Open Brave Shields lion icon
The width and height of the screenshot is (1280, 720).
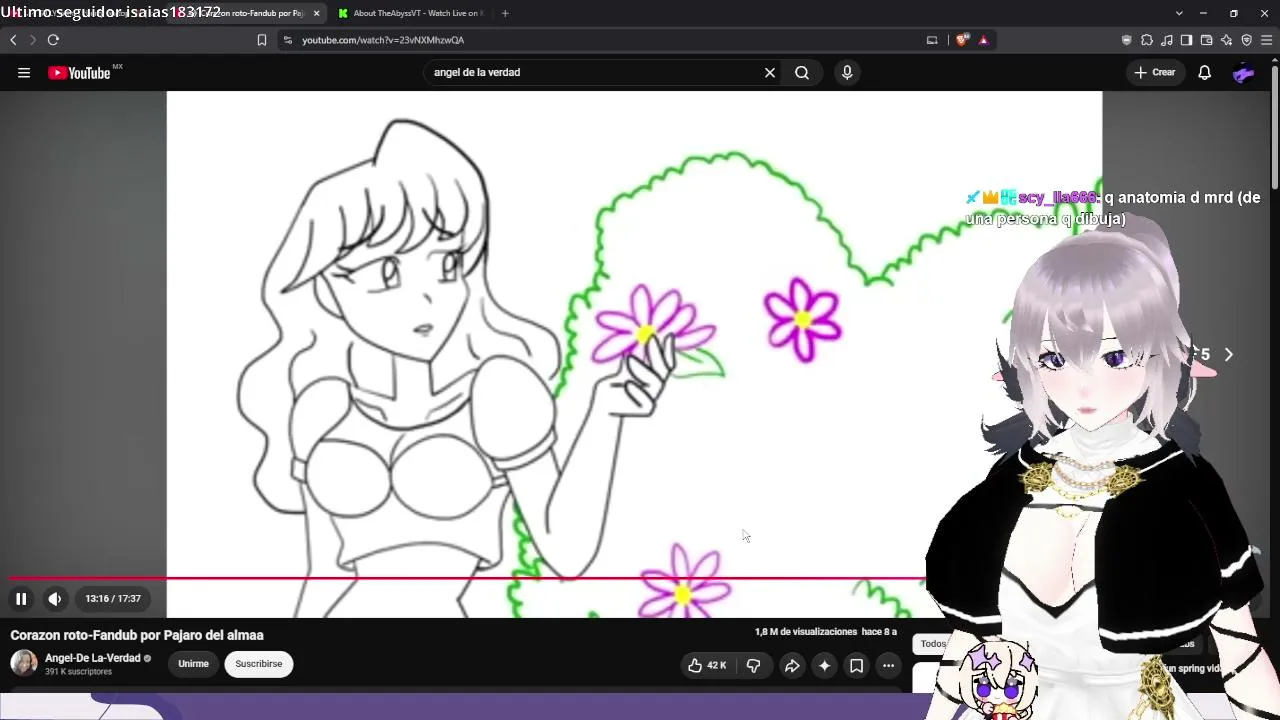(962, 40)
